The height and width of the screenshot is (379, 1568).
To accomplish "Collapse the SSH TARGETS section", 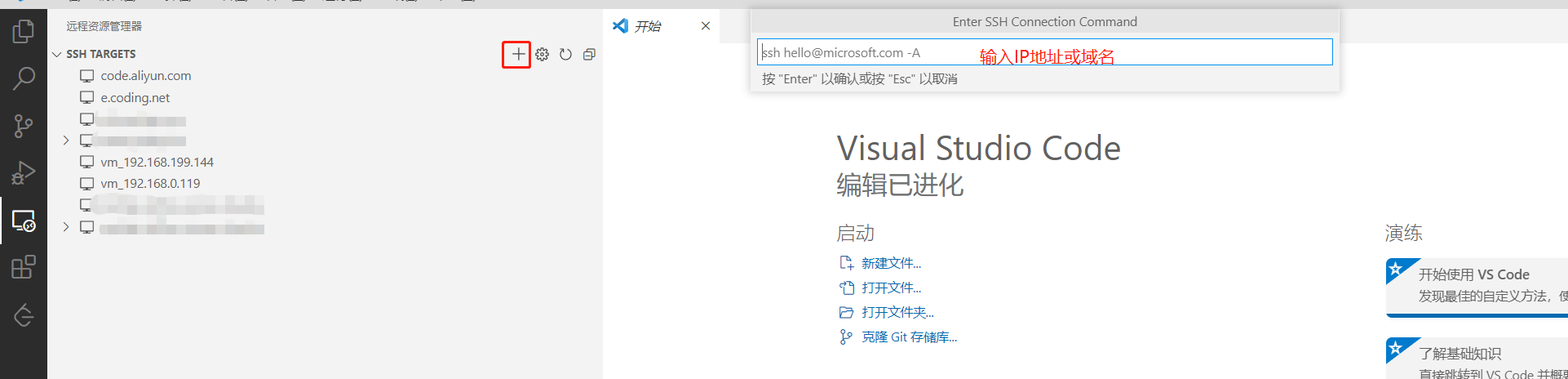I will 57,55.
